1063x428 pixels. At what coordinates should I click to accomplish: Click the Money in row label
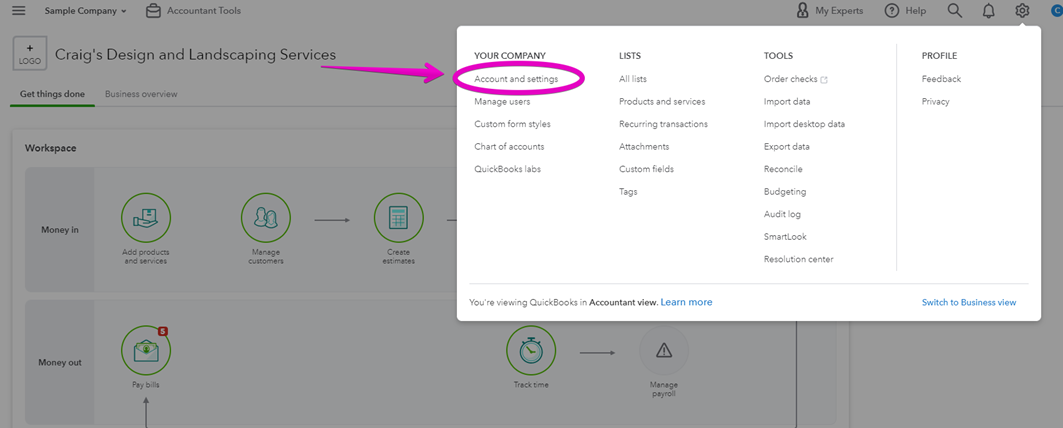click(60, 230)
